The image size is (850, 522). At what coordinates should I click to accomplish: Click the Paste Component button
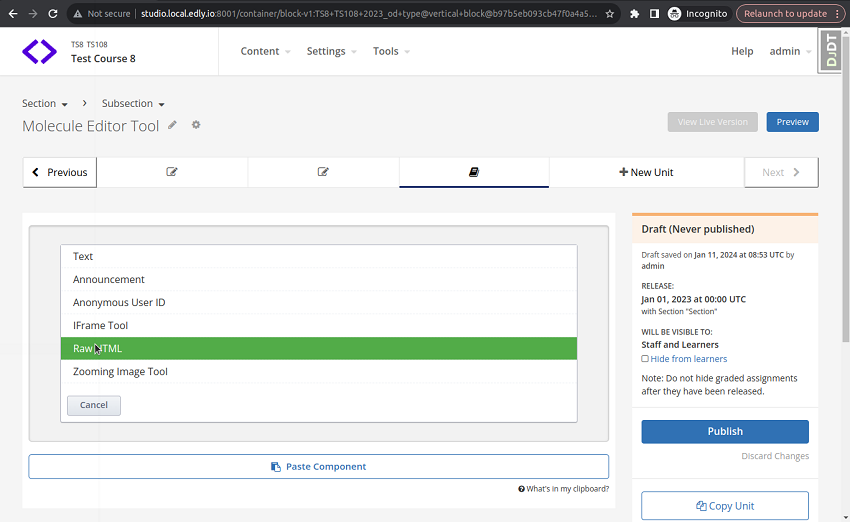click(319, 467)
